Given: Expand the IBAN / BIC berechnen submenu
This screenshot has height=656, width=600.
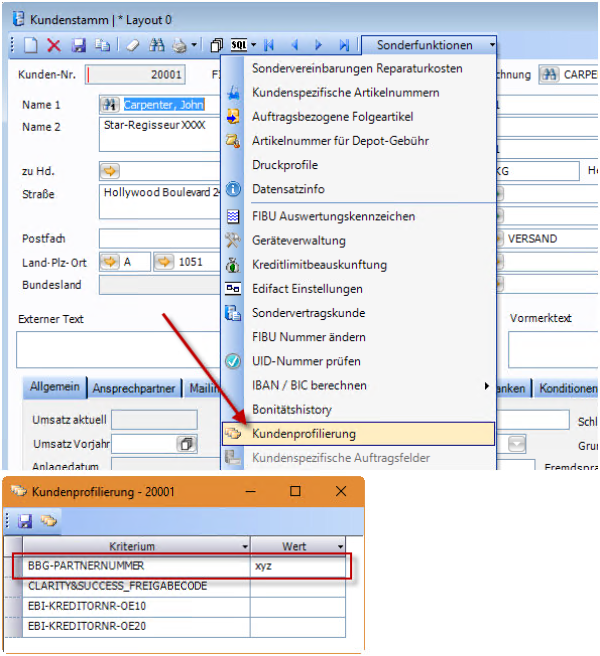Looking at the screenshot, I should coord(488,385).
